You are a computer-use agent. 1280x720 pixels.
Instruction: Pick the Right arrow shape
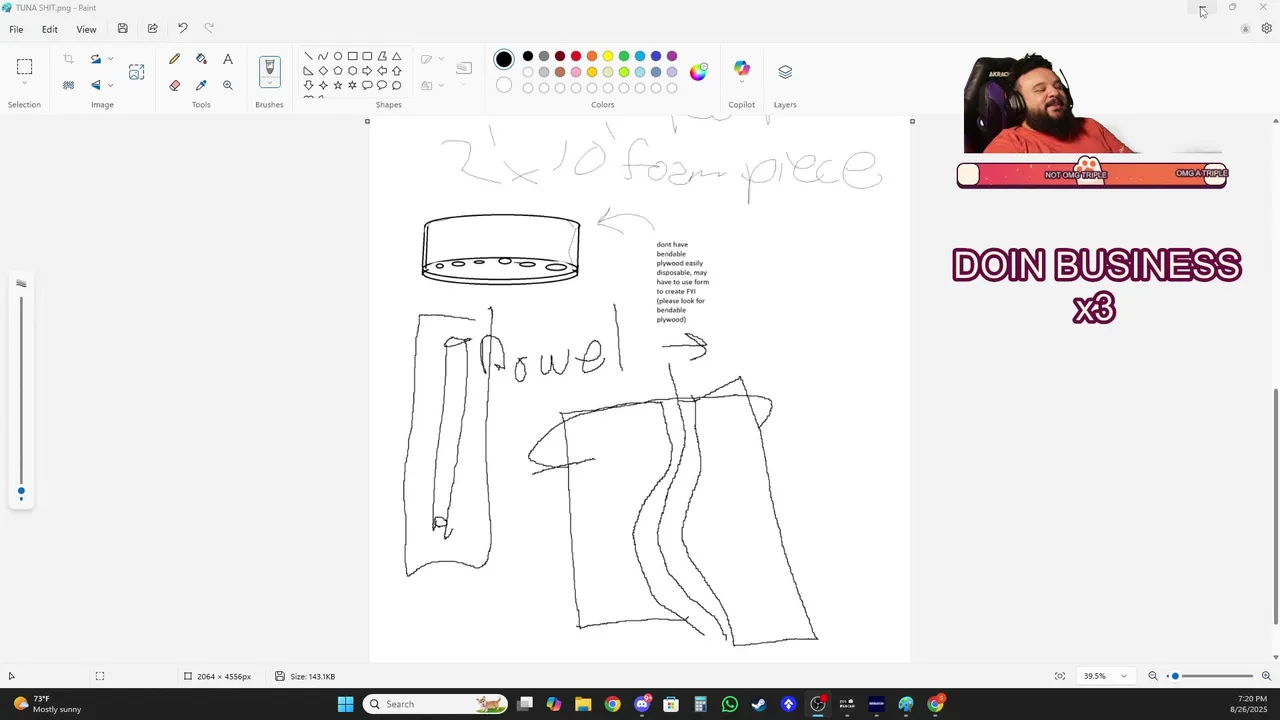pos(367,71)
